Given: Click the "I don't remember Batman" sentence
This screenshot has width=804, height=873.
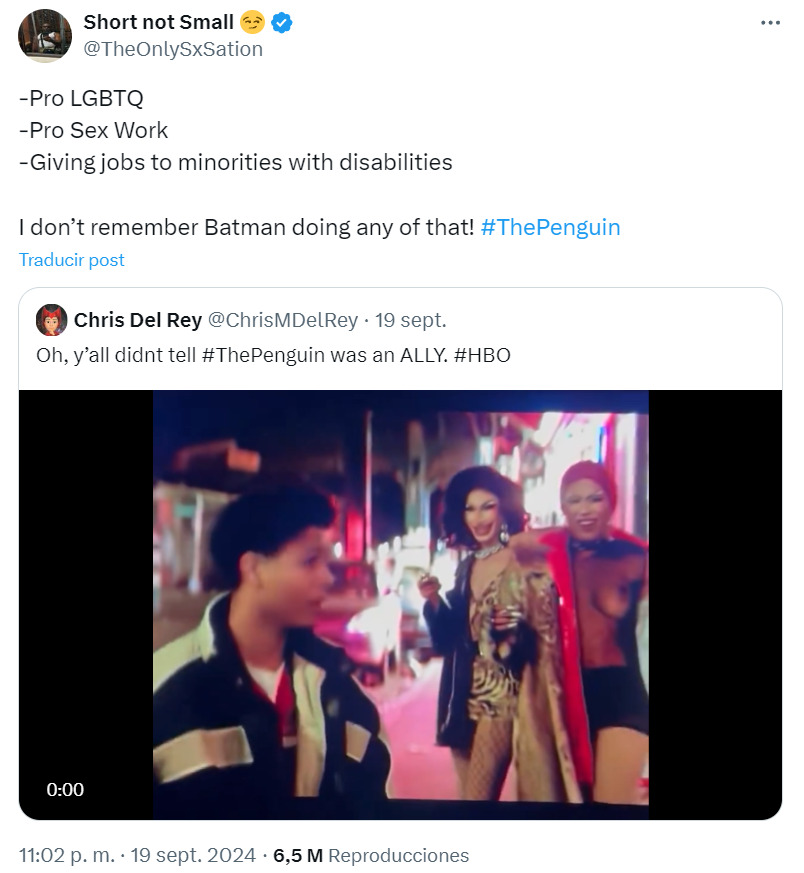Looking at the screenshot, I should pyautogui.click(x=245, y=227).
